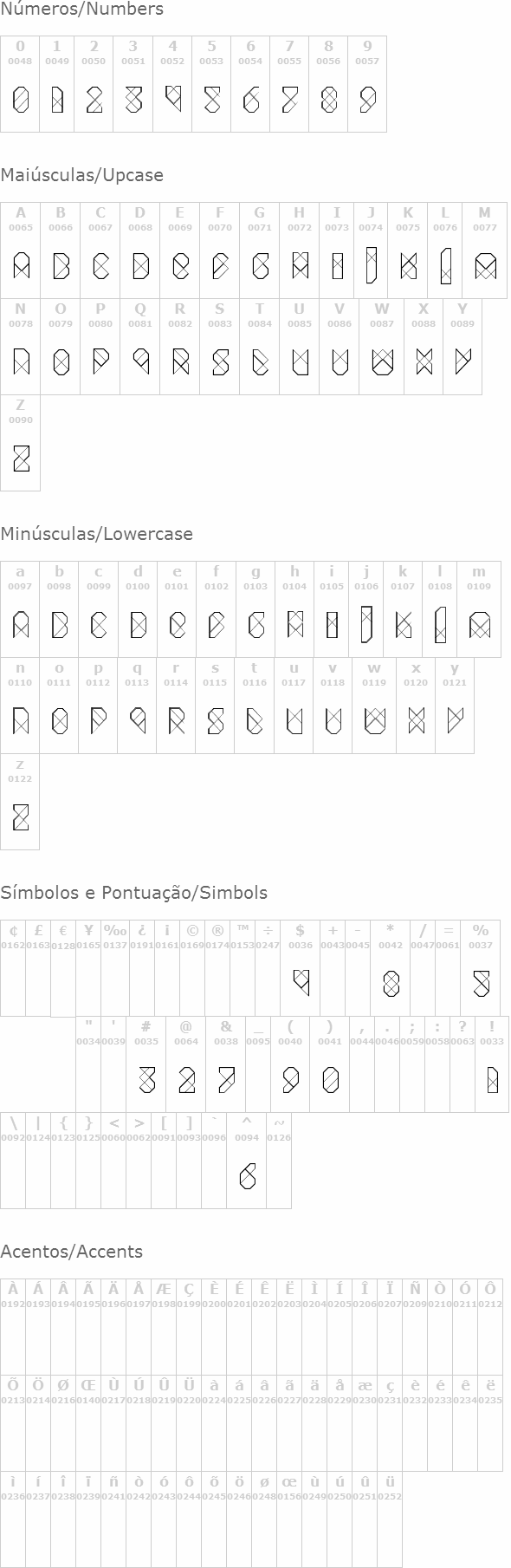Click the lowercase z glyph cell 0122

20,802
